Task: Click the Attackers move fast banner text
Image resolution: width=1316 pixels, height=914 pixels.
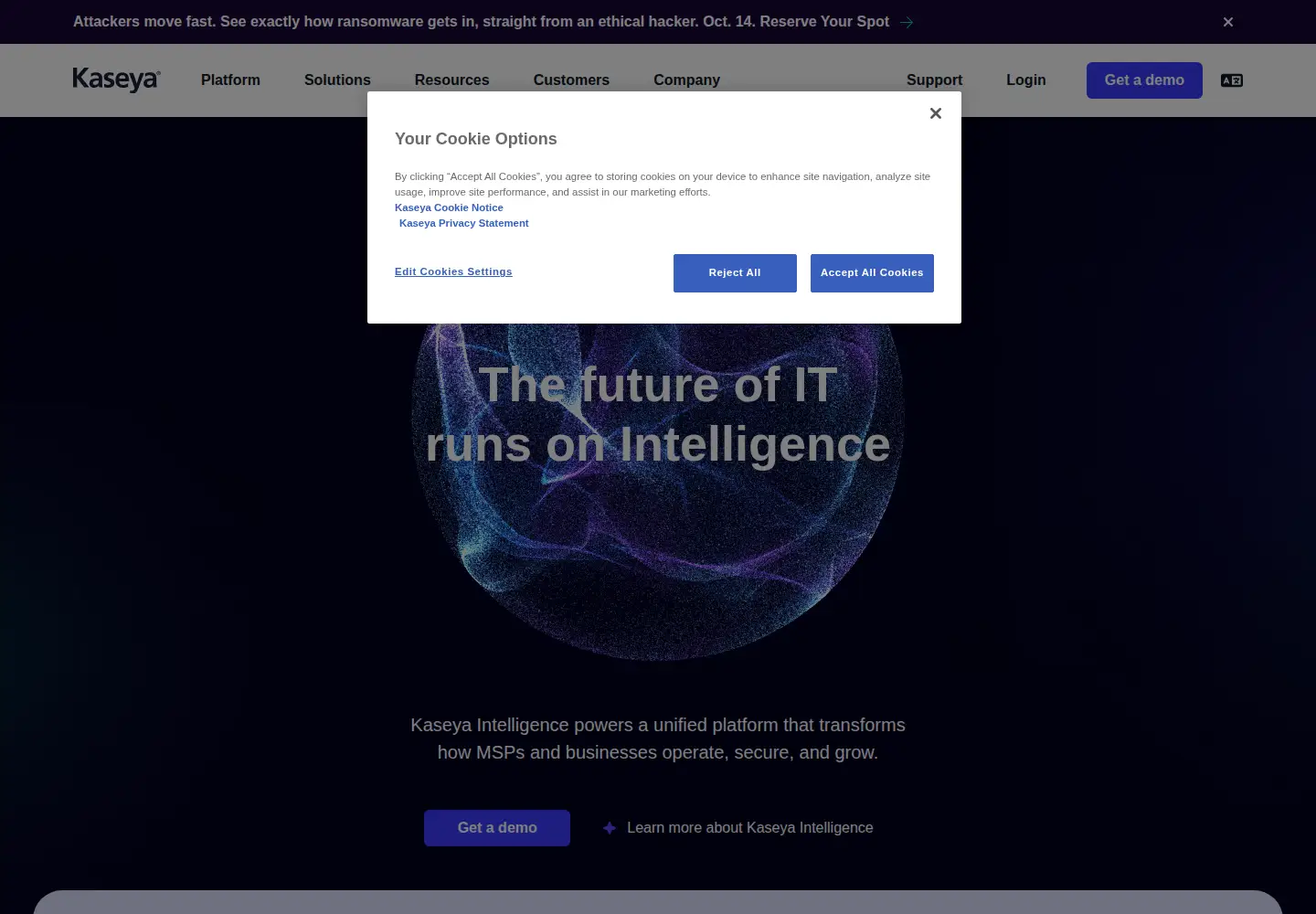Action: (x=481, y=22)
